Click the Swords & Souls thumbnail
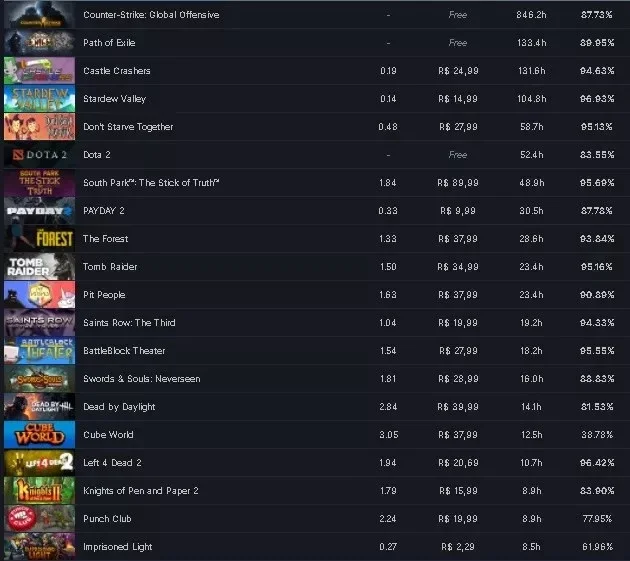 pyautogui.click(x=39, y=379)
